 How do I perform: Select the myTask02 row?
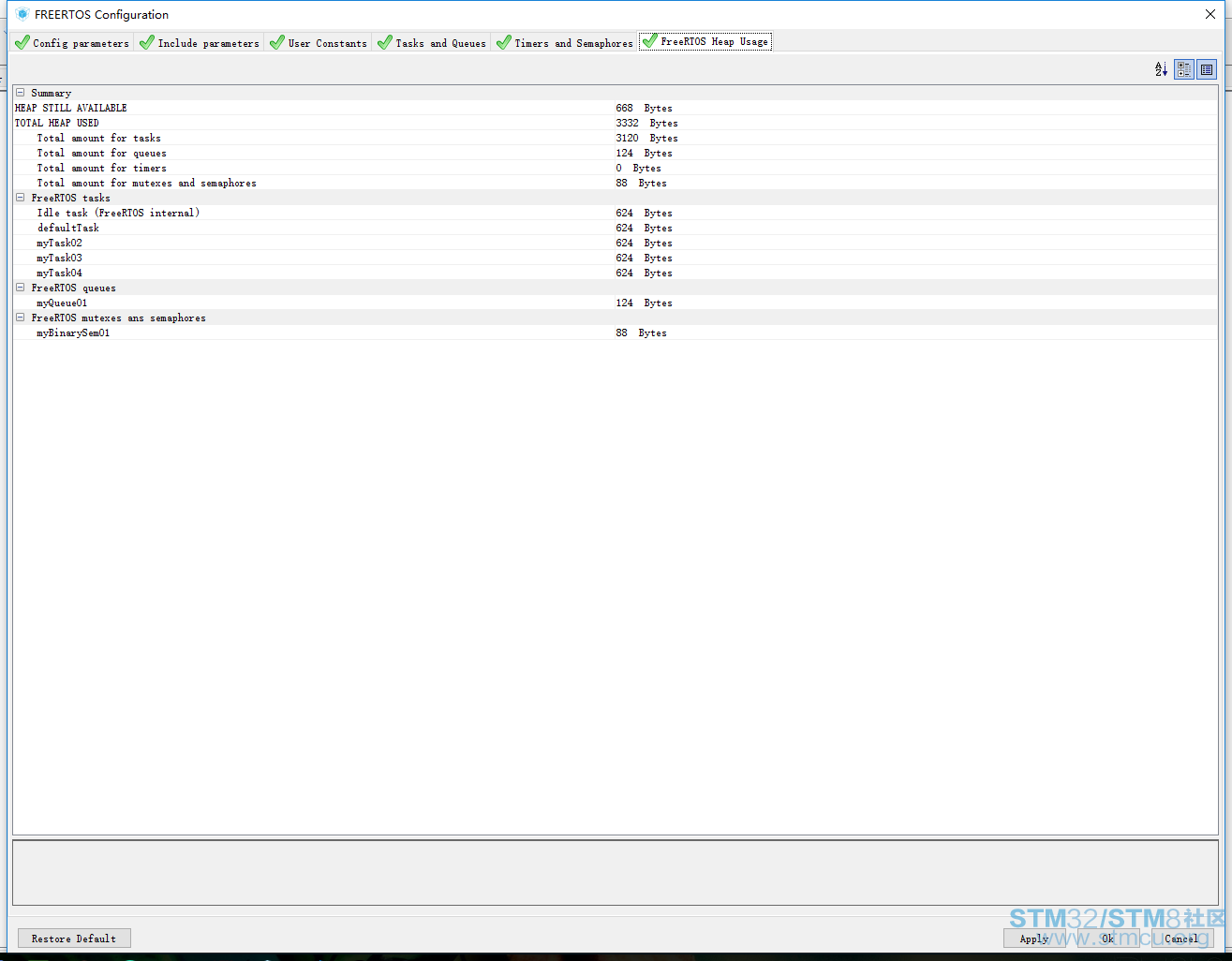point(615,243)
